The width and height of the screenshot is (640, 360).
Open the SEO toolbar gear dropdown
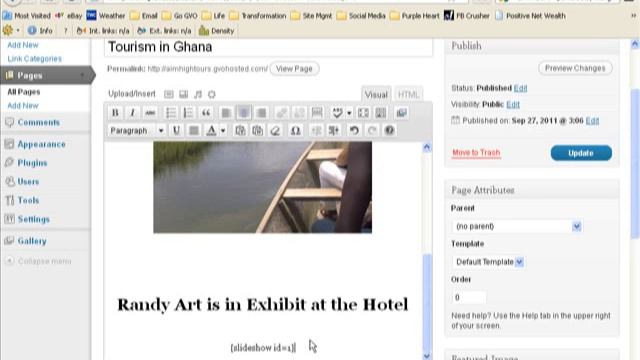click(x=11, y=31)
